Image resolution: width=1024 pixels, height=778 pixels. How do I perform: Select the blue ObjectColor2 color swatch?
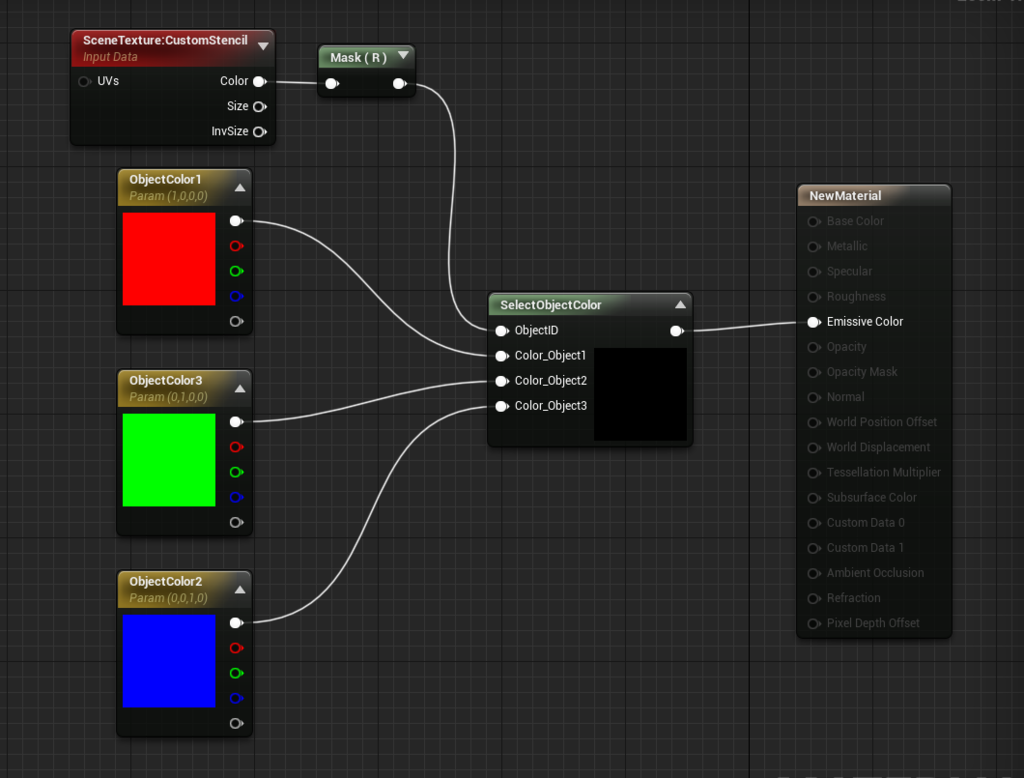point(169,660)
